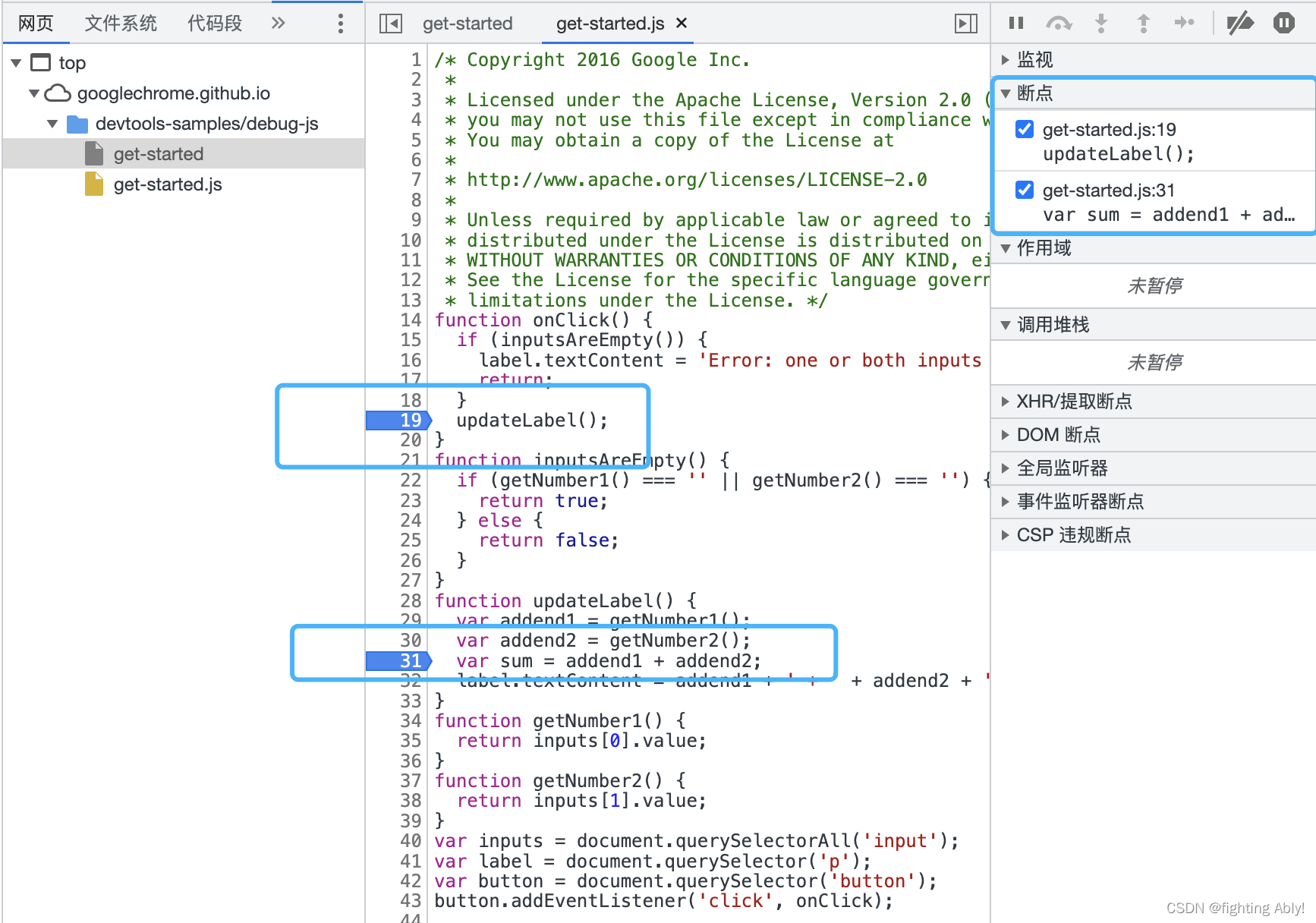Remove breakpoint marker on line 19
The height and width of the screenshot is (923, 1316).
[399, 421]
